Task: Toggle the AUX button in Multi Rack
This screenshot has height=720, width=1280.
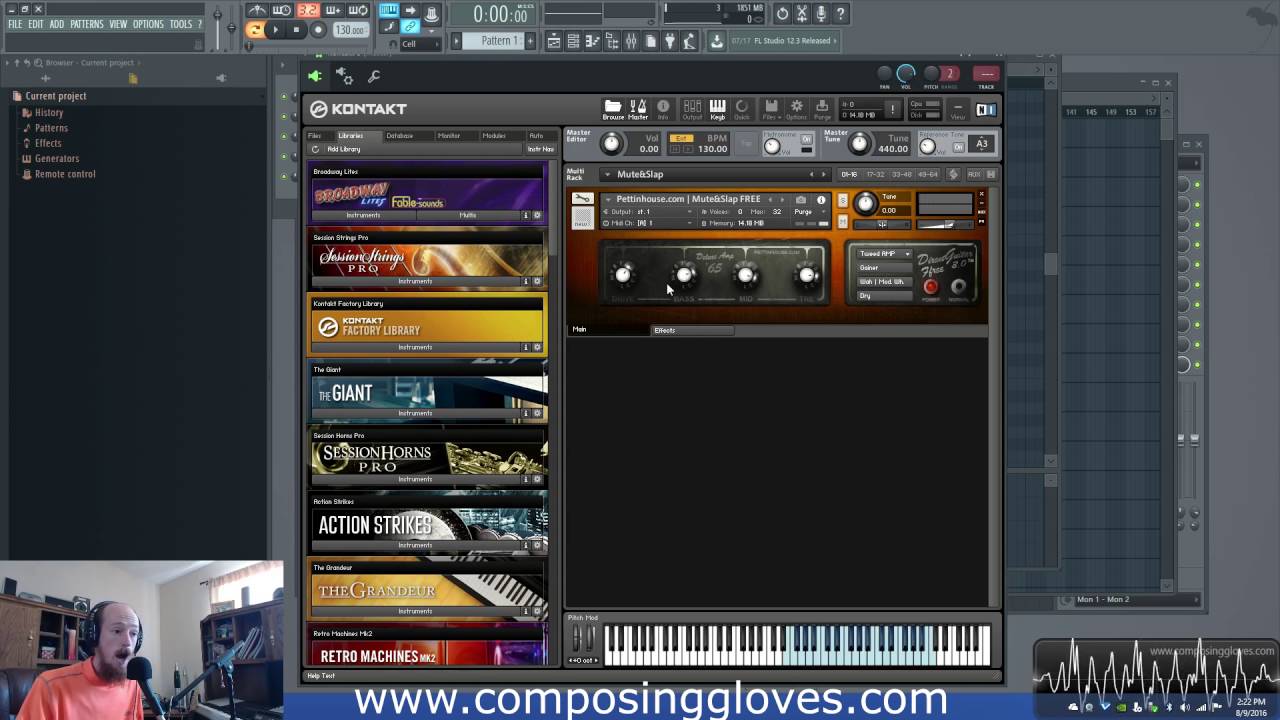Action: tap(973, 174)
